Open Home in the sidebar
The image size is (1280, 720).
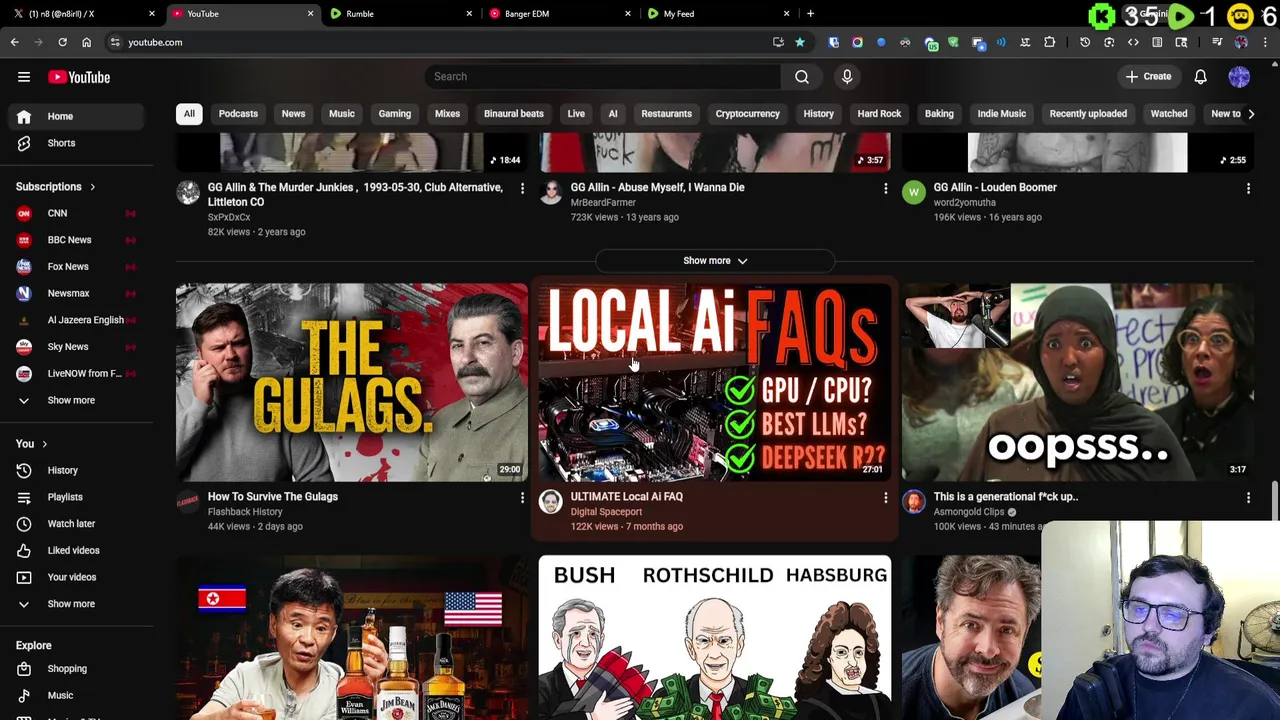click(x=76, y=116)
